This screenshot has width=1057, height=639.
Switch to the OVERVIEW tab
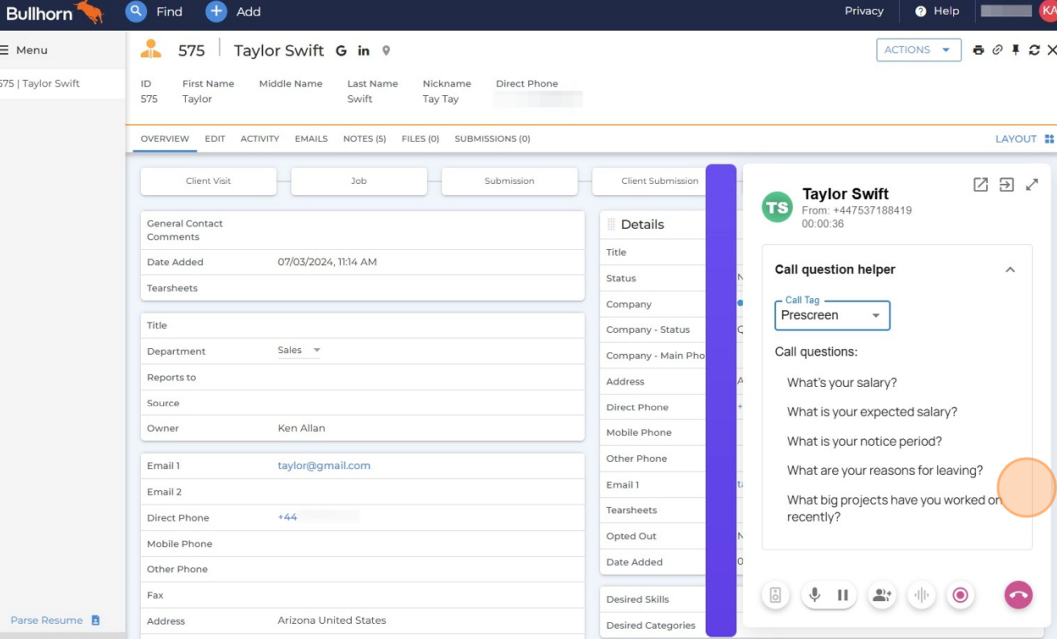point(164,139)
